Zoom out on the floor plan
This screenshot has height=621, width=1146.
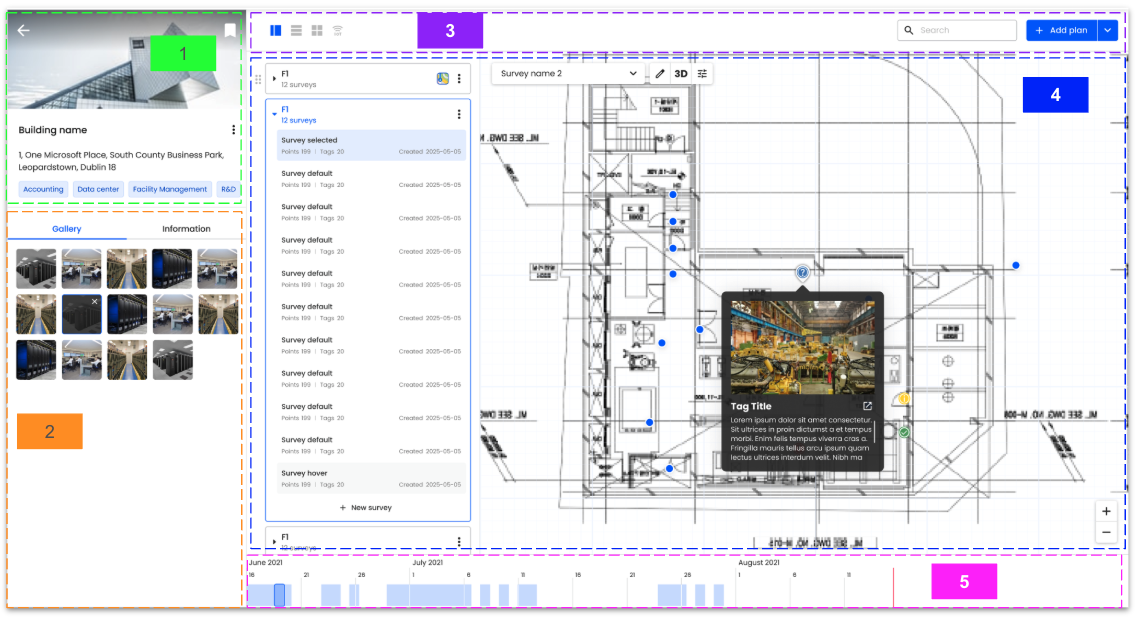(1106, 533)
